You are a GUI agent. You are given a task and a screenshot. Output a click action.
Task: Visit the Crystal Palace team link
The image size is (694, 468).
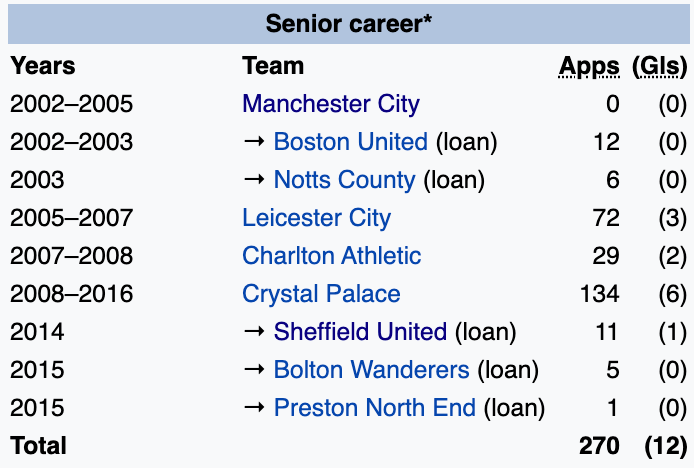click(321, 294)
